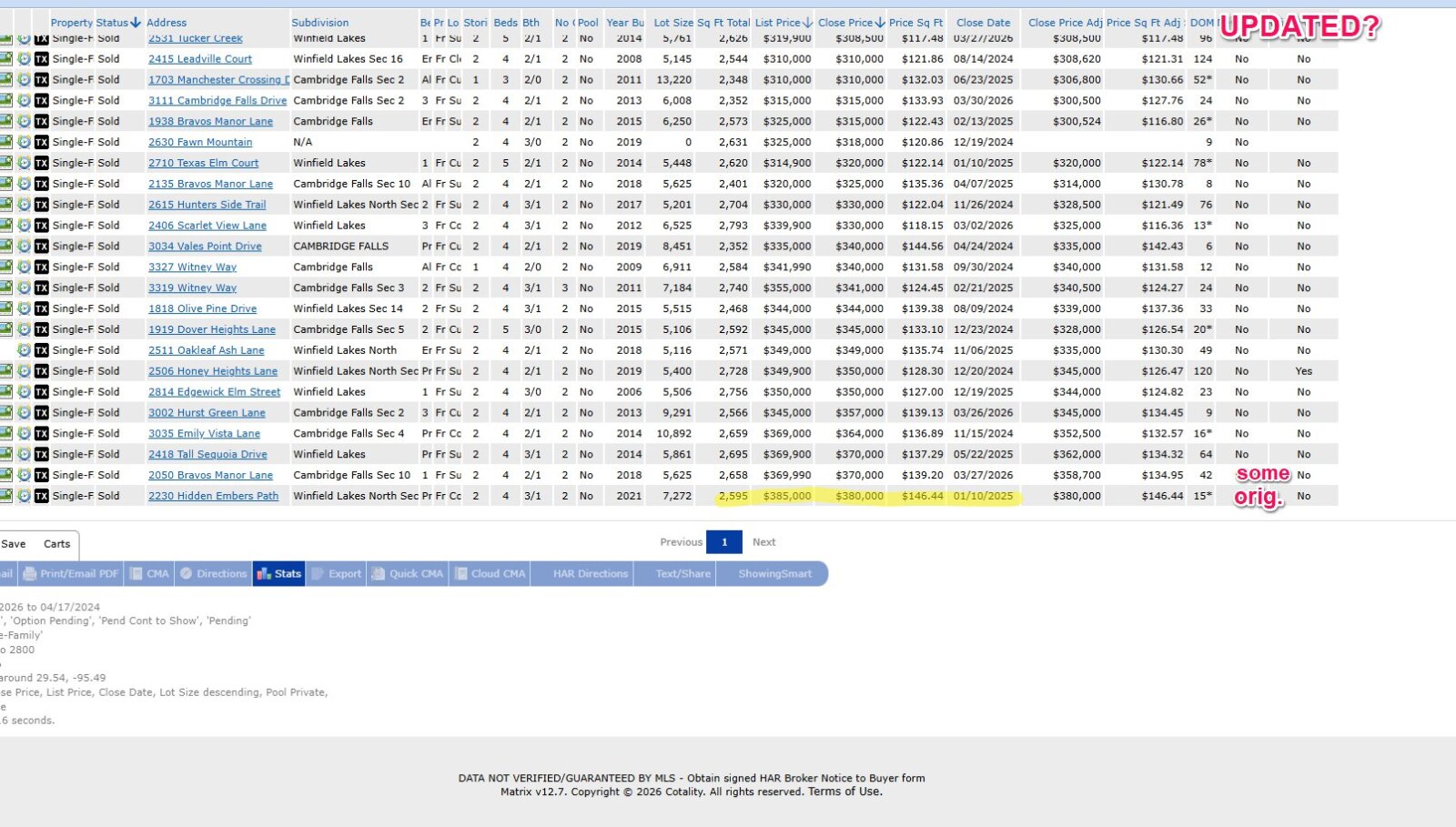
Task: Go to page 1 in pagination
Action: click(724, 542)
